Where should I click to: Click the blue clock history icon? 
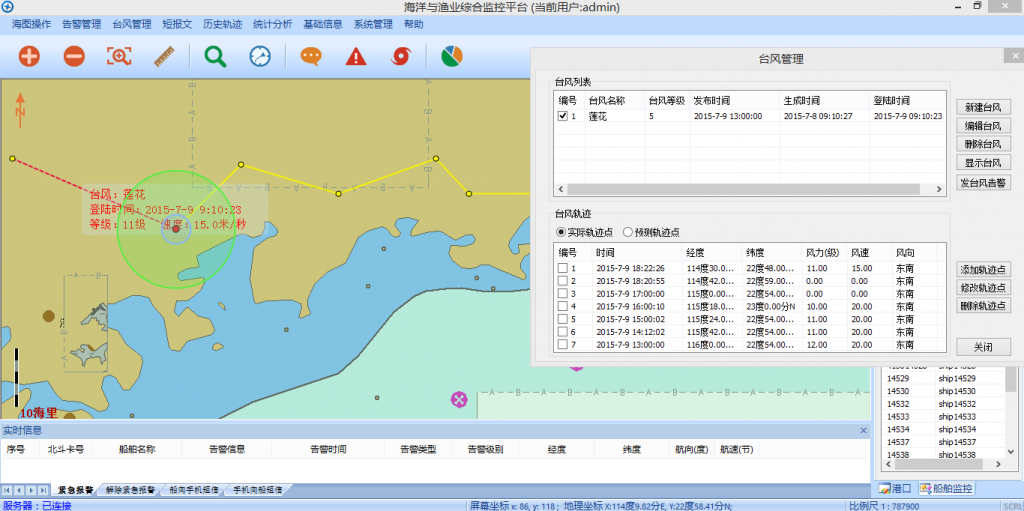point(260,56)
